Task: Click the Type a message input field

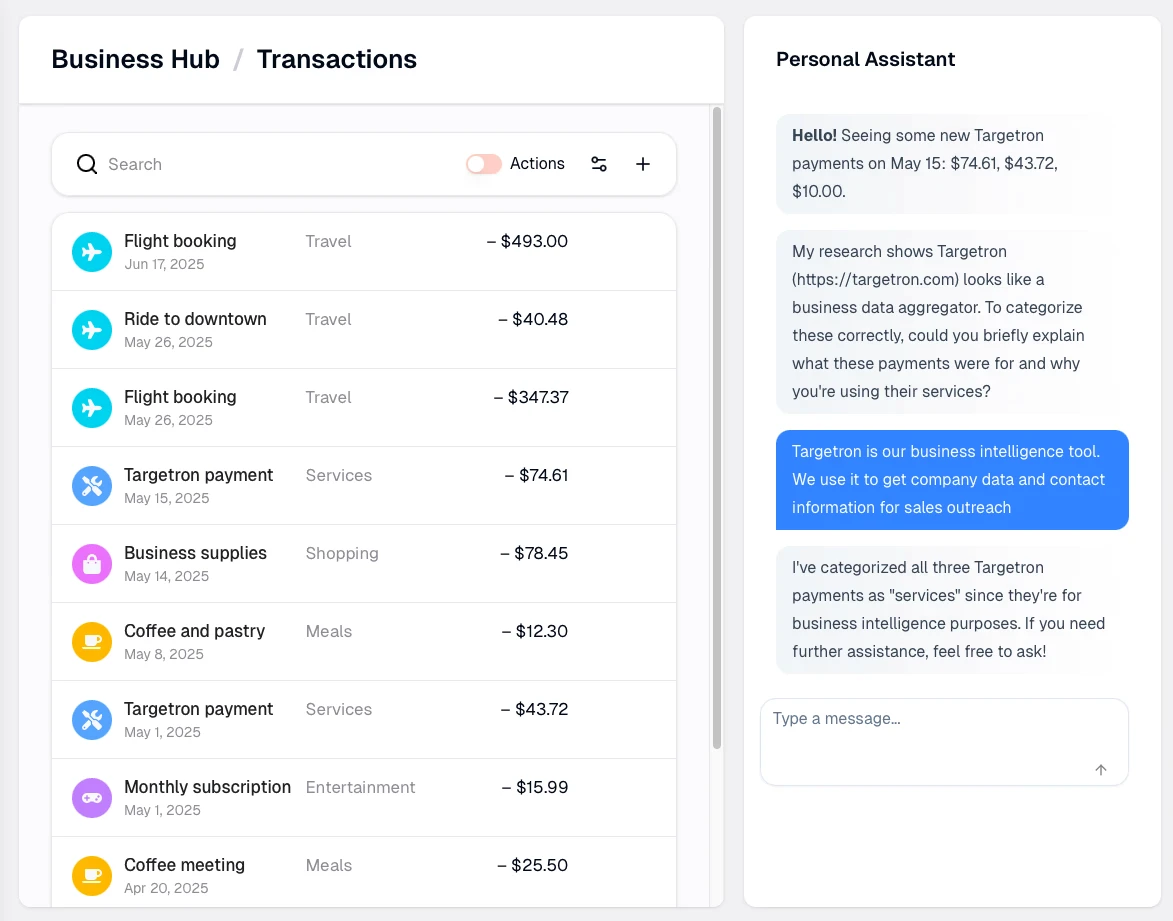Action: click(x=944, y=740)
